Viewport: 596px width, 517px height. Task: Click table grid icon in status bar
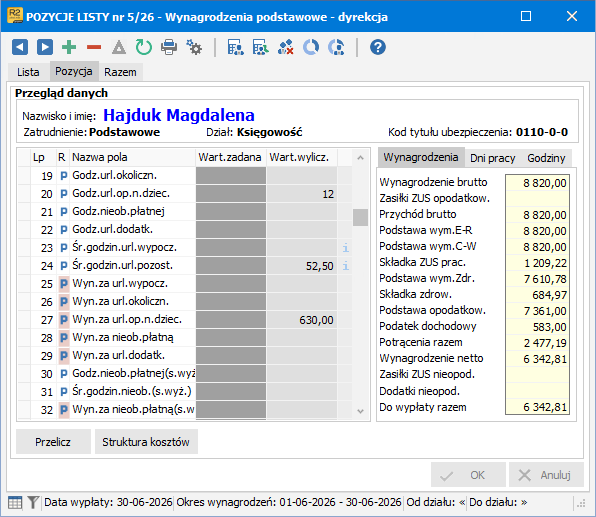point(15,503)
